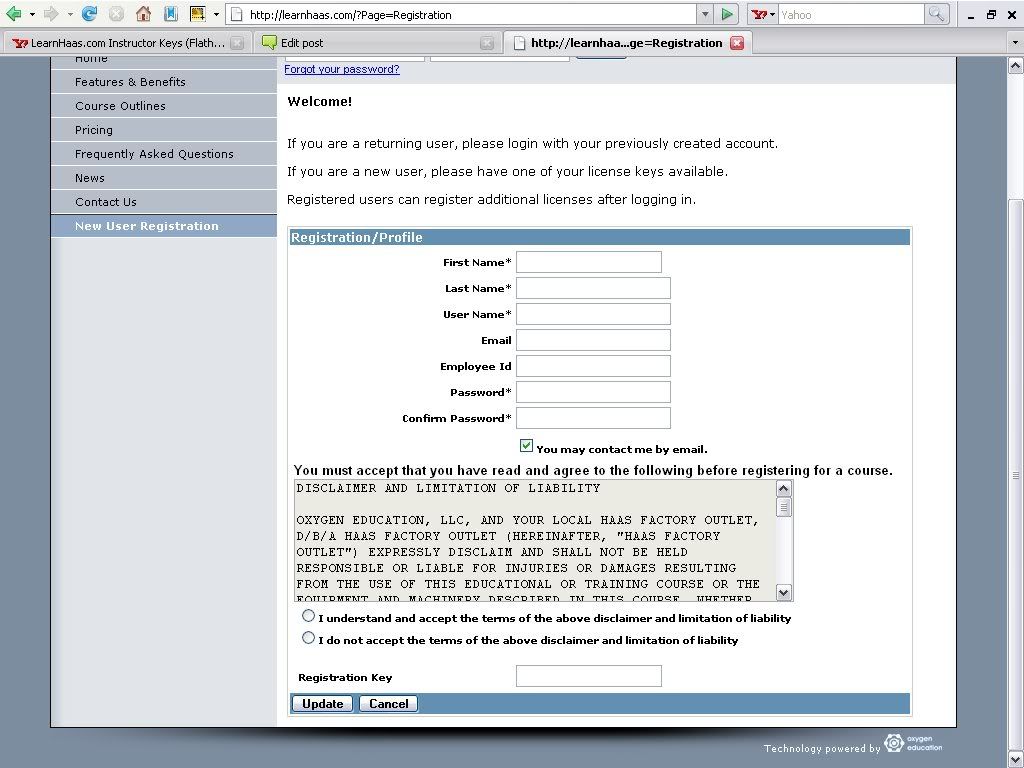Click the Last Name input field
The height and width of the screenshot is (768, 1024).
593,288
